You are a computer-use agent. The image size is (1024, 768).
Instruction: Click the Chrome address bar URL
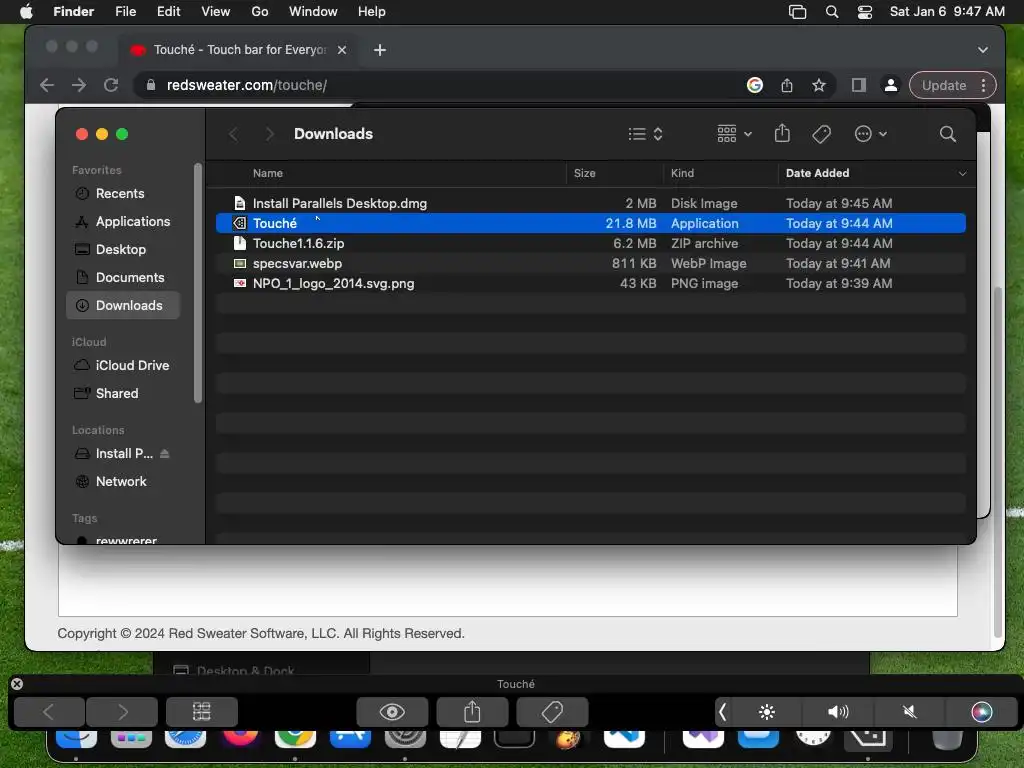tap(247, 85)
